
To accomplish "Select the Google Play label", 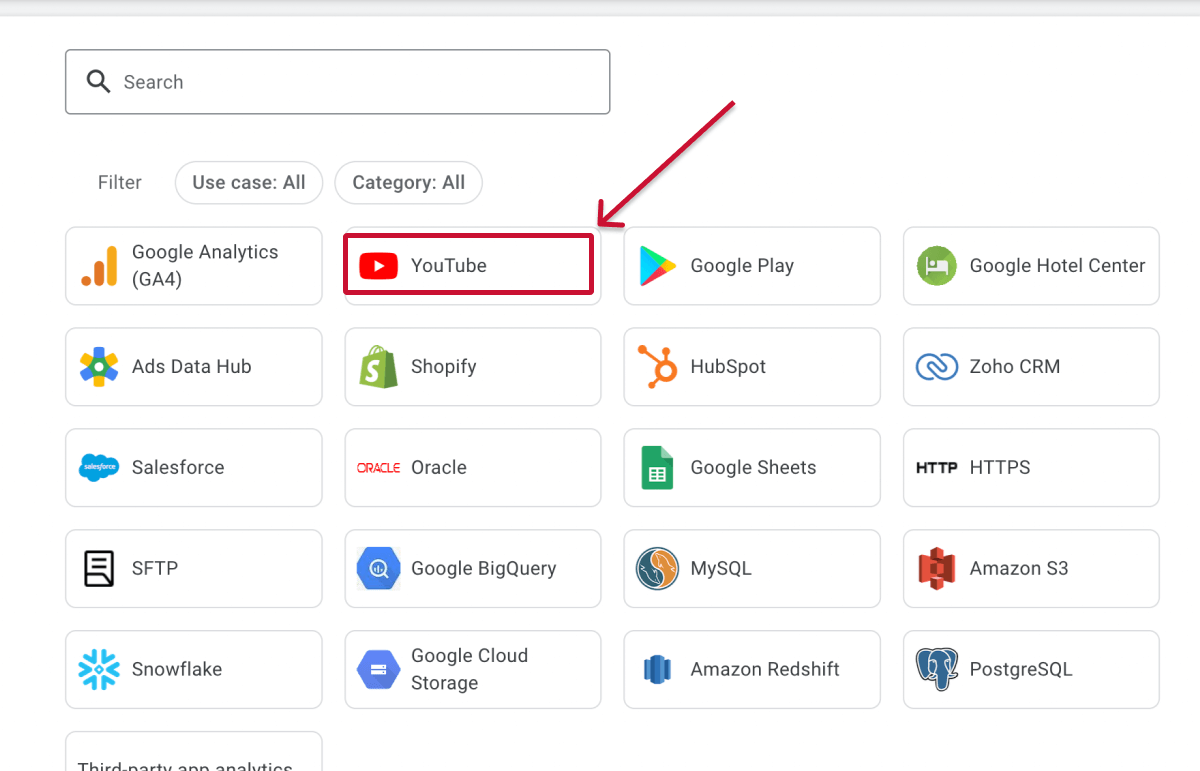I will (742, 266).
